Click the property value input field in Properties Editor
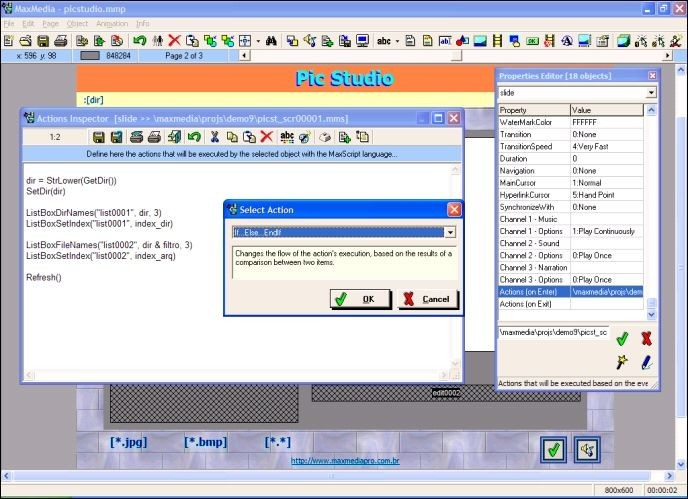688x499 pixels. tap(553, 333)
